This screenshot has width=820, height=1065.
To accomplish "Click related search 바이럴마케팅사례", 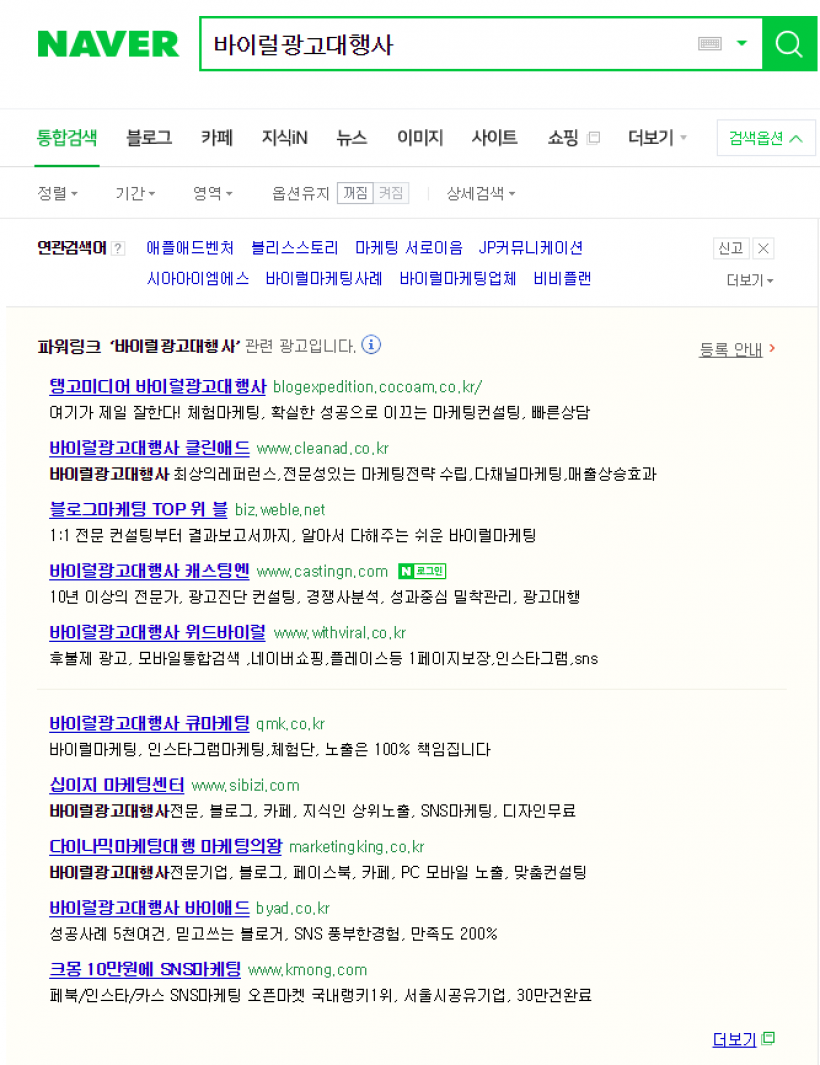I will [324, 278].
